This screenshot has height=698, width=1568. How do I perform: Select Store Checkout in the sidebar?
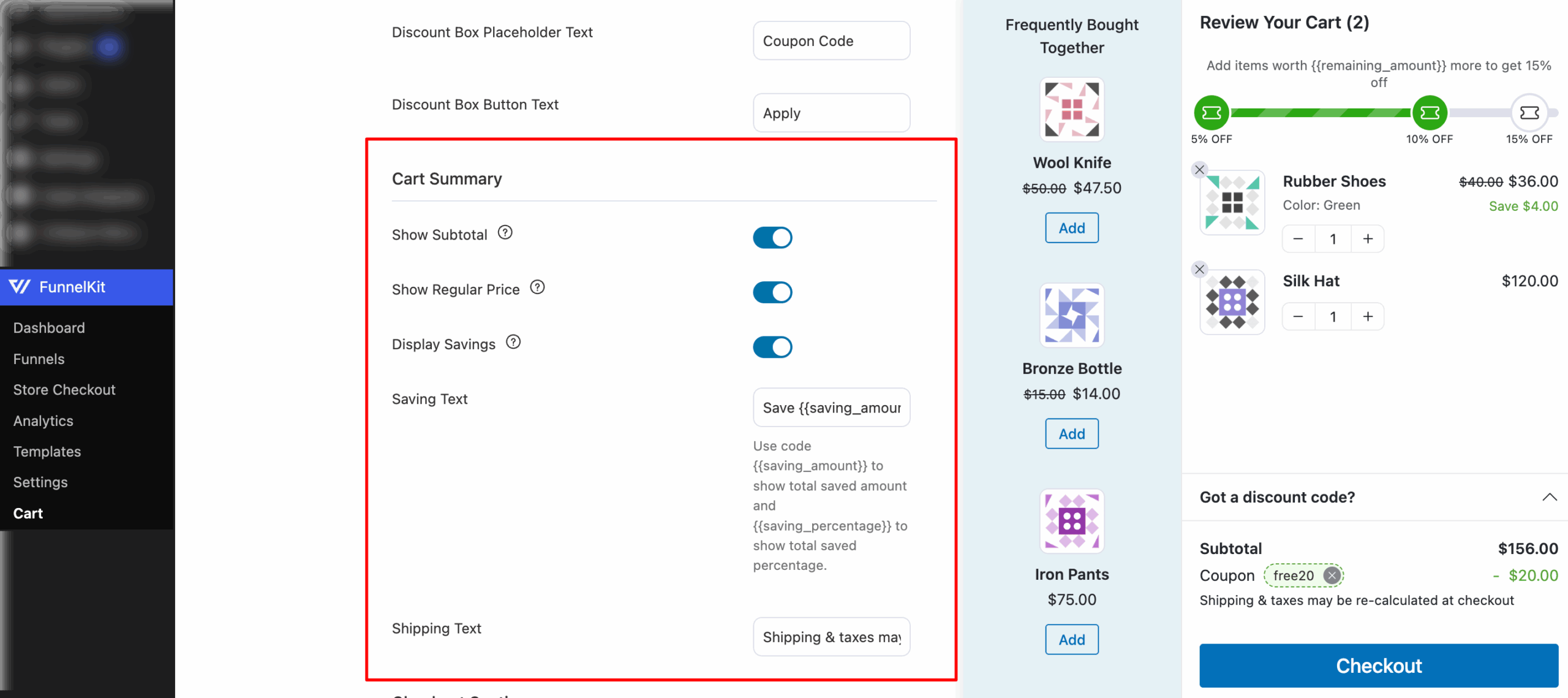pyautogui.click(x=64, y=389)
